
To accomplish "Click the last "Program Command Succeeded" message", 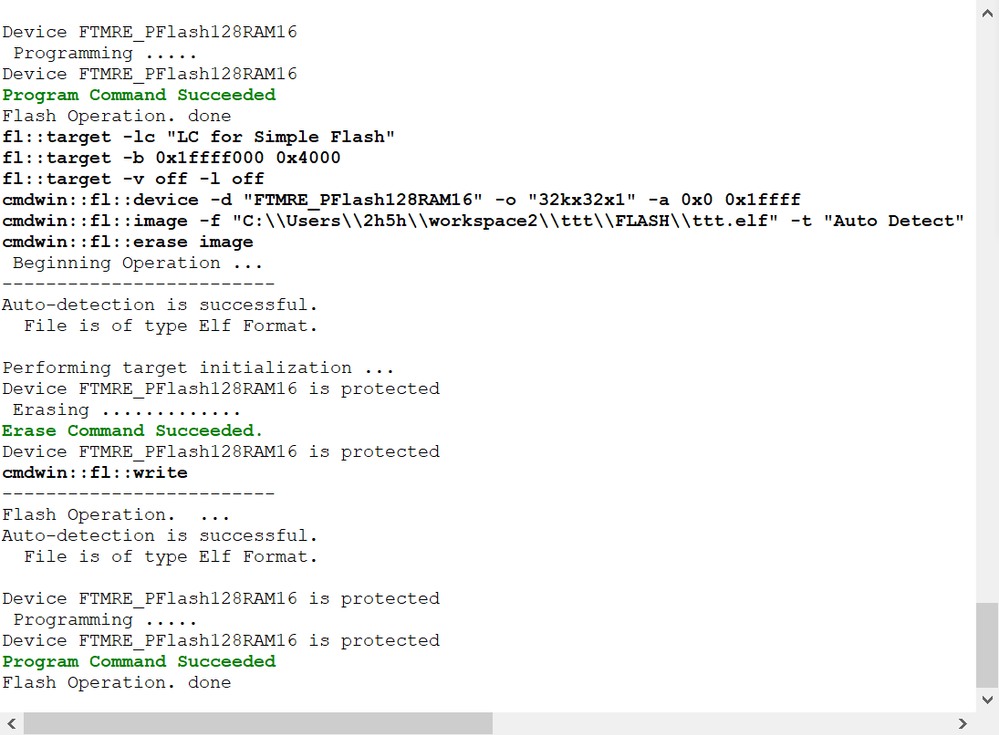I will (x=139, y=662).
